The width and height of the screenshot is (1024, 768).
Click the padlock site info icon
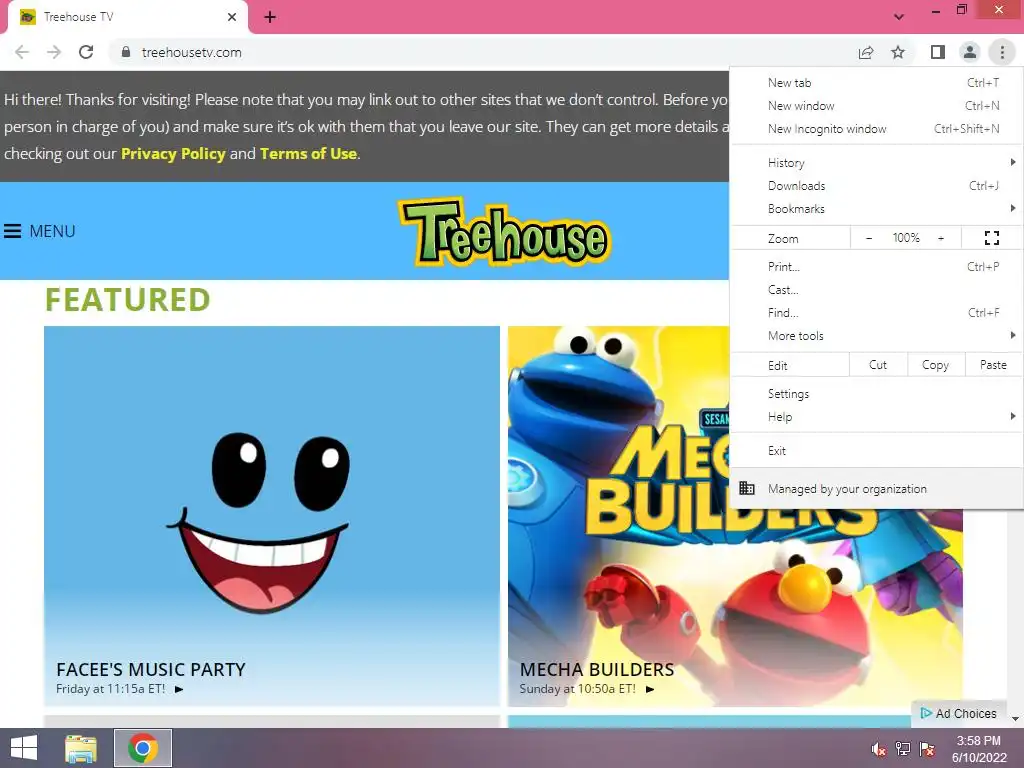point(125,52)
